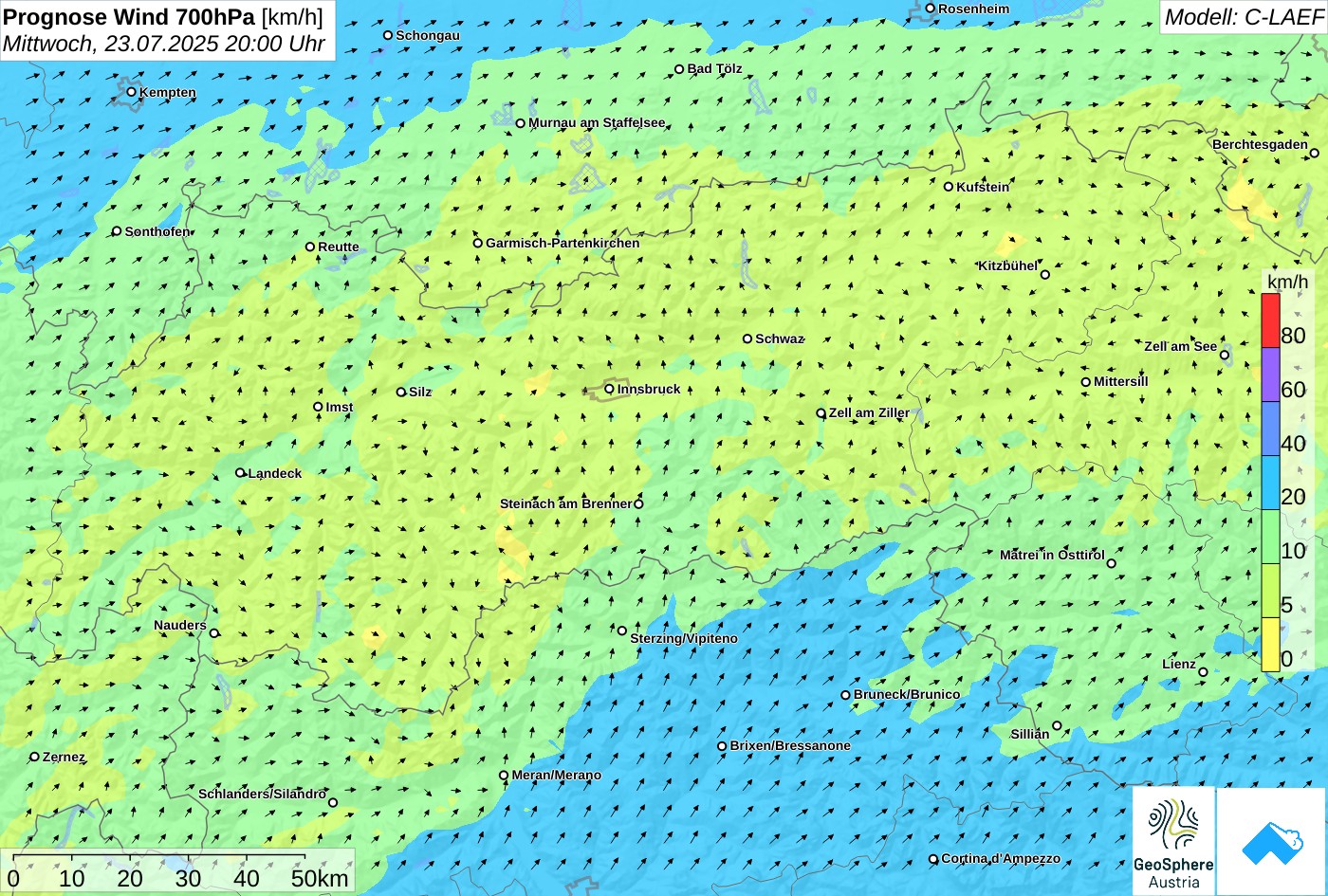
Task: Click the Schwaz location dot
Action: (747, 338)
